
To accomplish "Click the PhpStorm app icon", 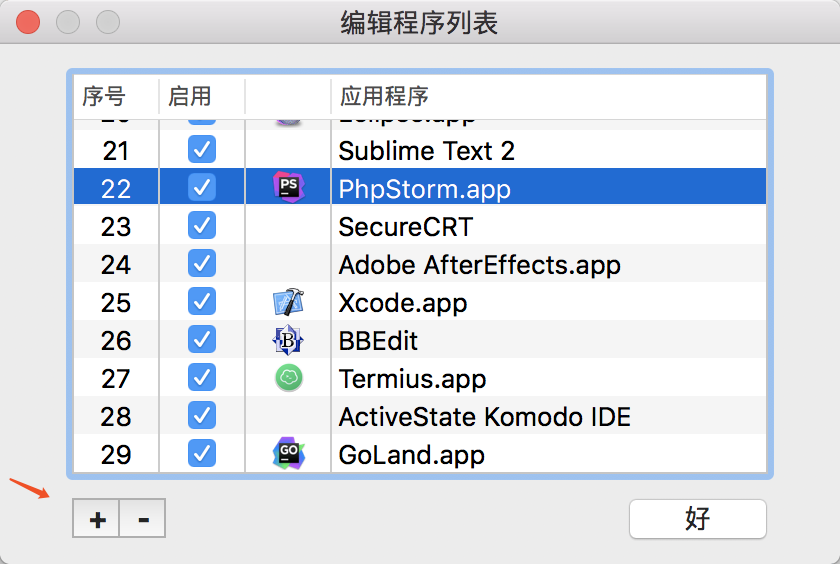I will [x=289, y=187].
